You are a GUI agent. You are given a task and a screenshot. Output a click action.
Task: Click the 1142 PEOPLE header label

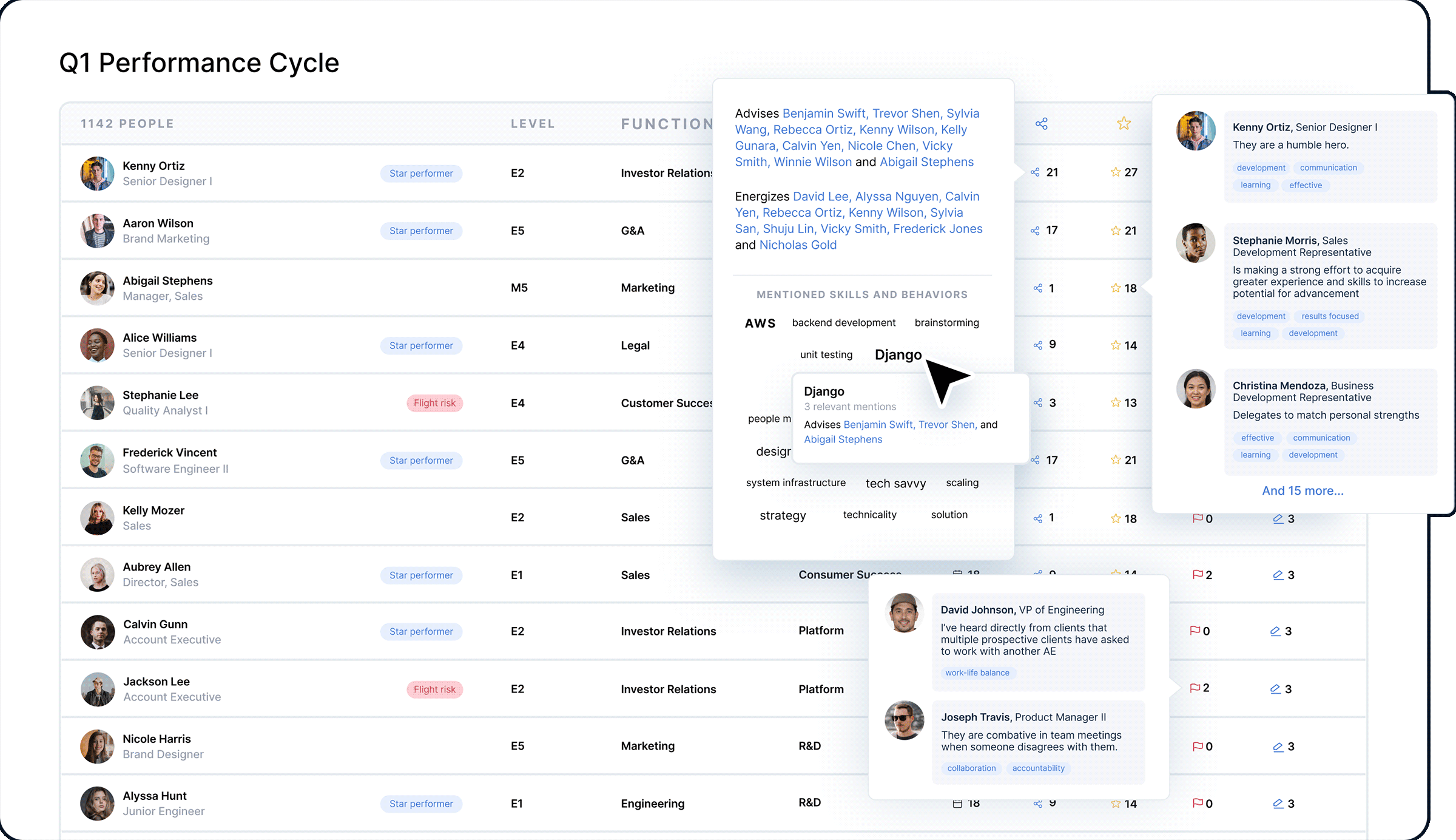127,123
